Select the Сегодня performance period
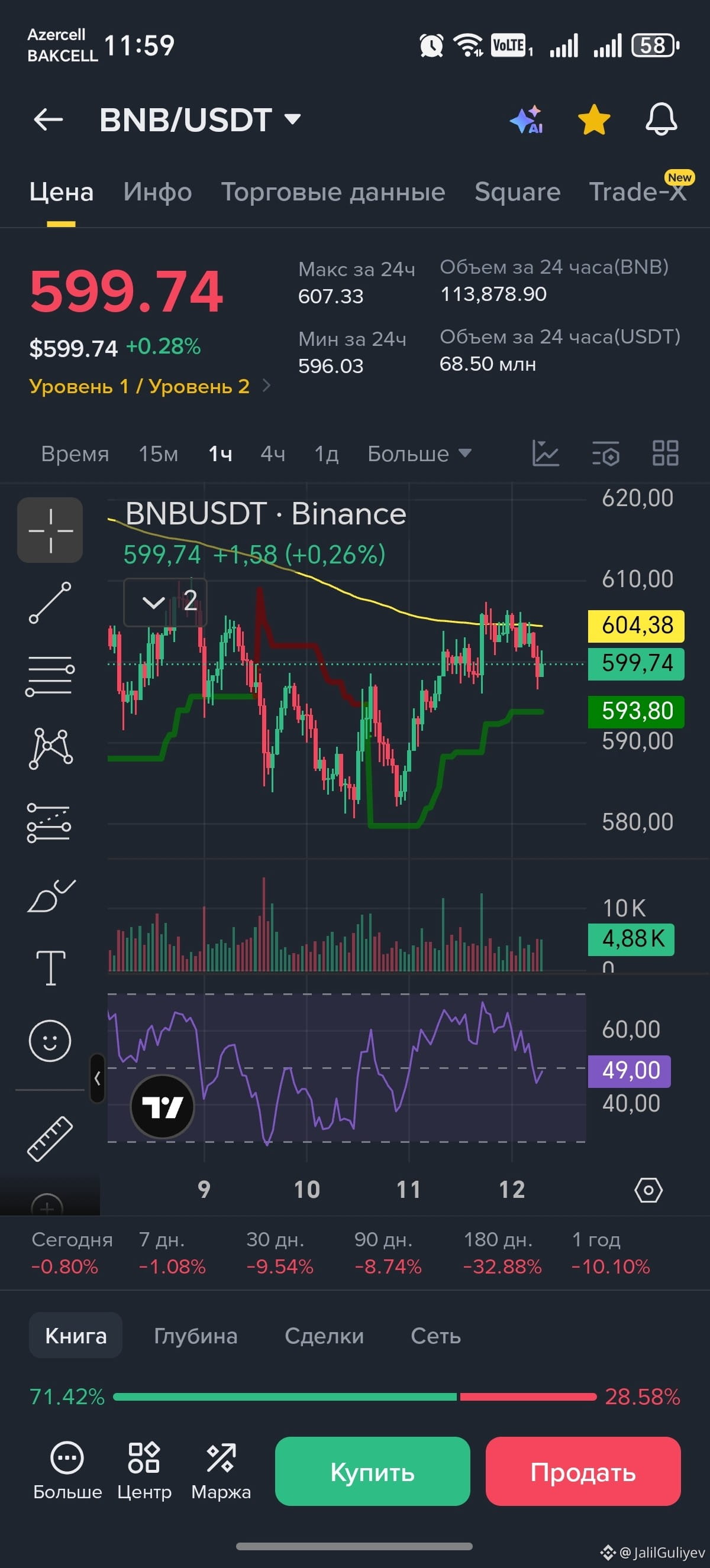 tap(72, 1253)
